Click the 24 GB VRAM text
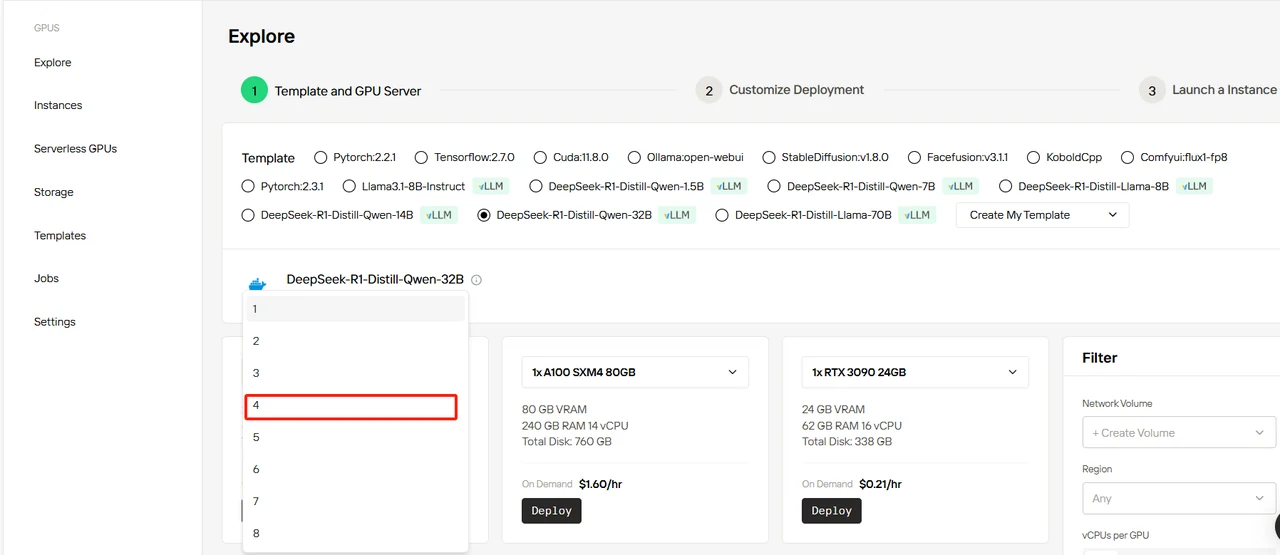Image resolution: width=1280 pixels, height=555 pixels. (x=834, y=409)
